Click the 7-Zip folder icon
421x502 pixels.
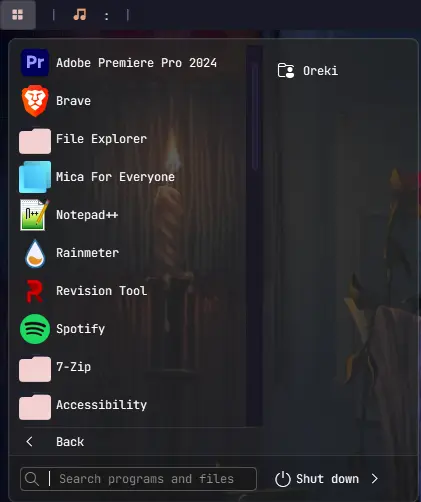[35, 369]
